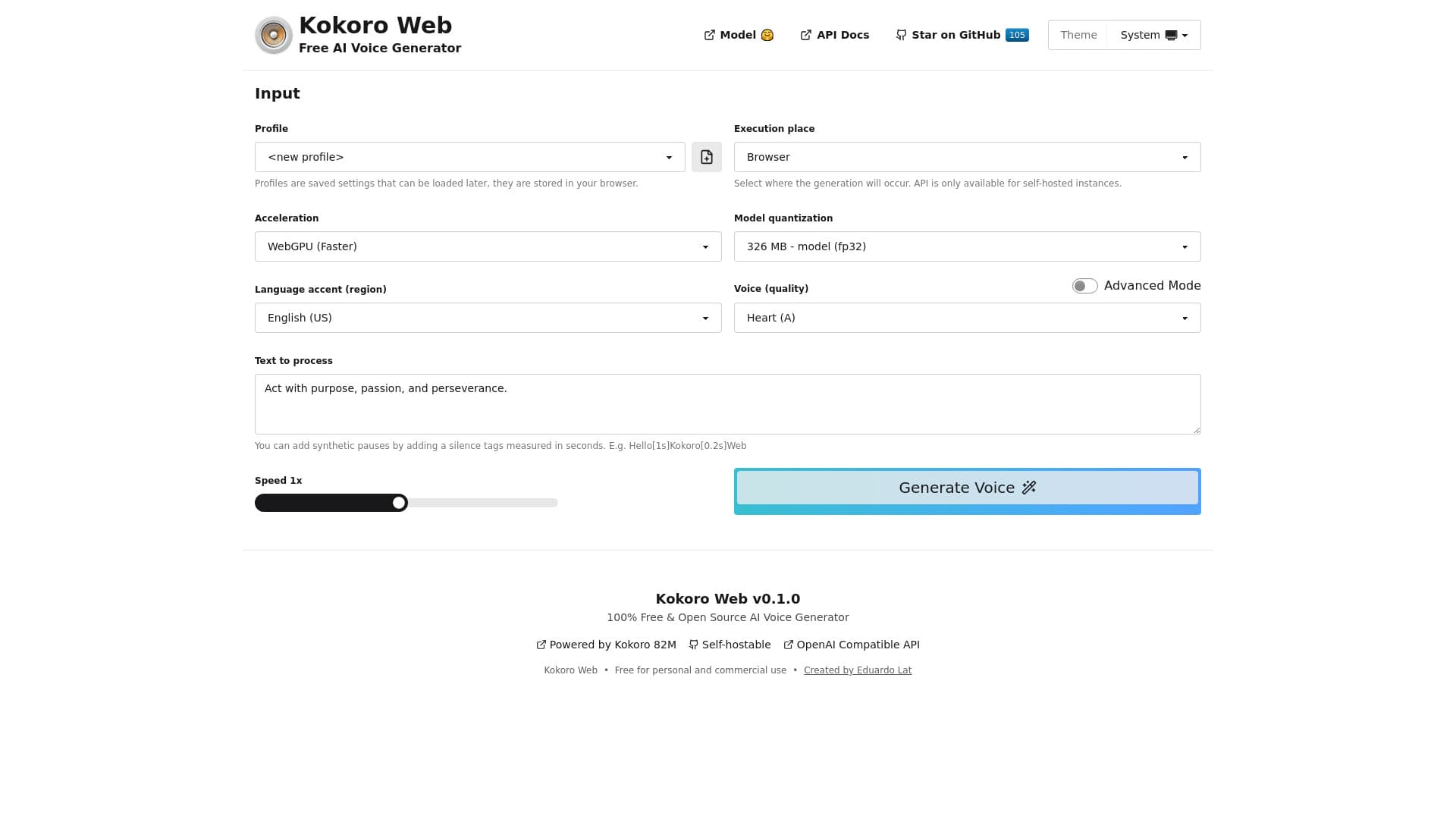Open the System theme selector

1153,35
